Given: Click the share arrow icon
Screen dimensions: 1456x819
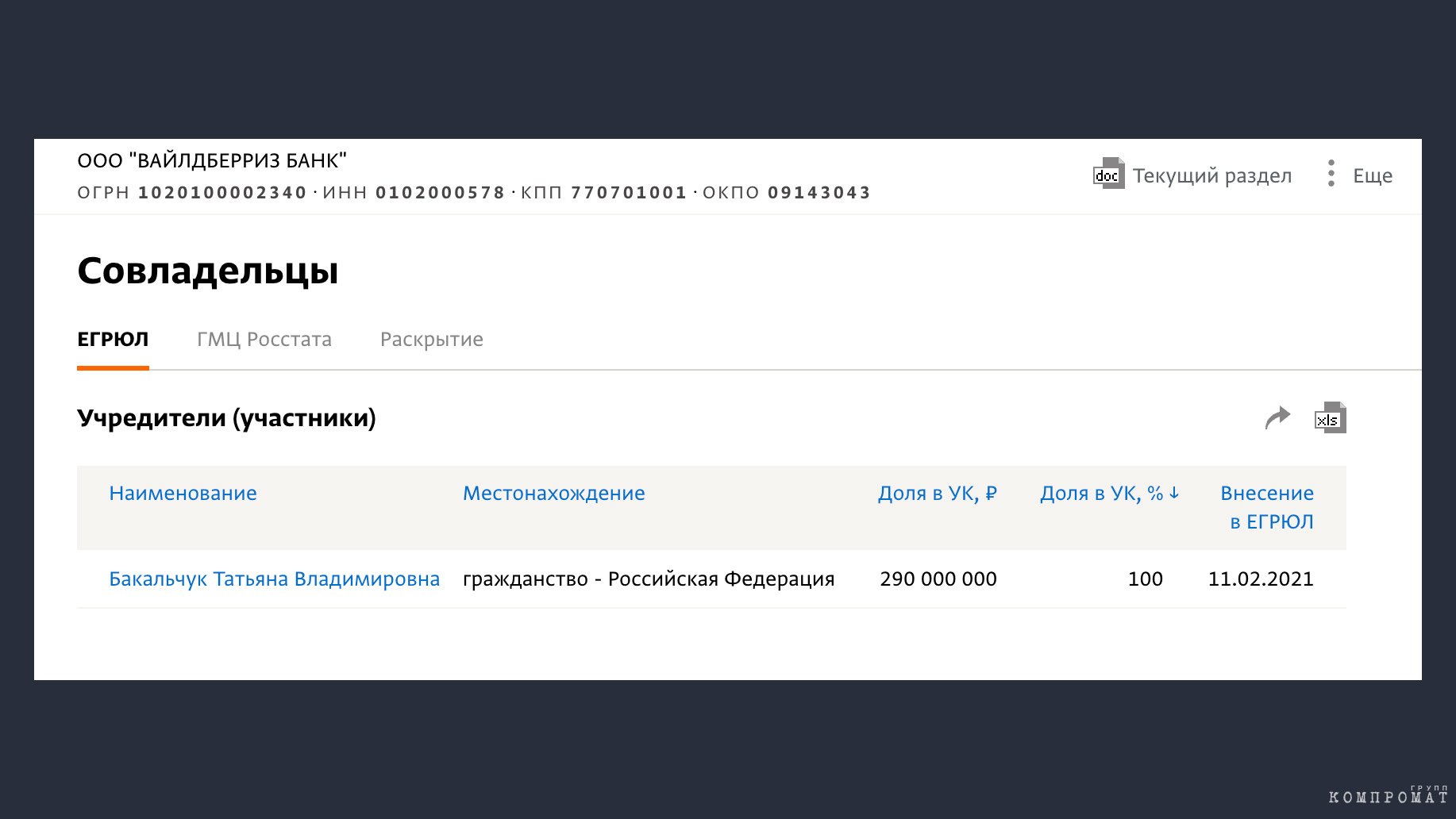Looking at the screenshot, I should click(1277, 417).
